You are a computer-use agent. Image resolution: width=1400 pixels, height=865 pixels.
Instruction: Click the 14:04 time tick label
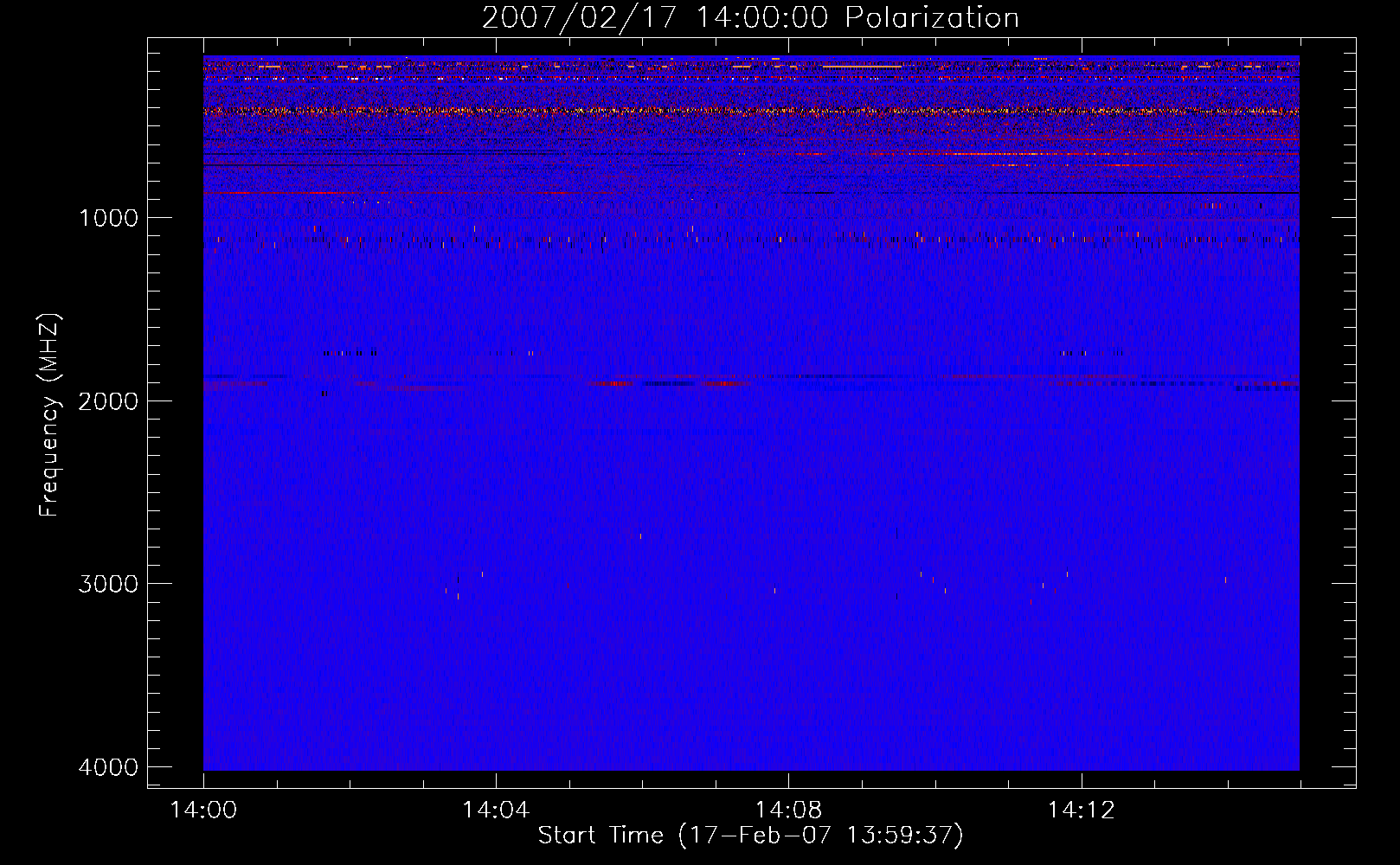pos(496,811)
